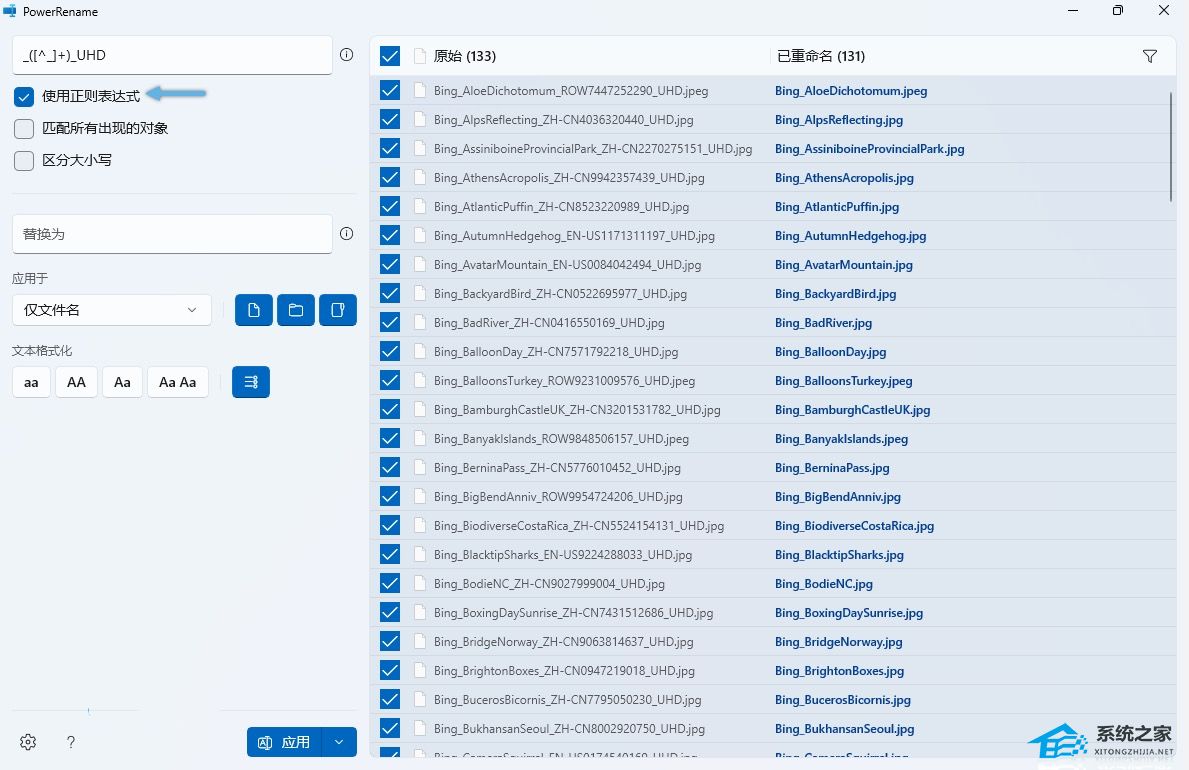
Task: Toggle the include subfolders button
Action: (x=337, y=310)
